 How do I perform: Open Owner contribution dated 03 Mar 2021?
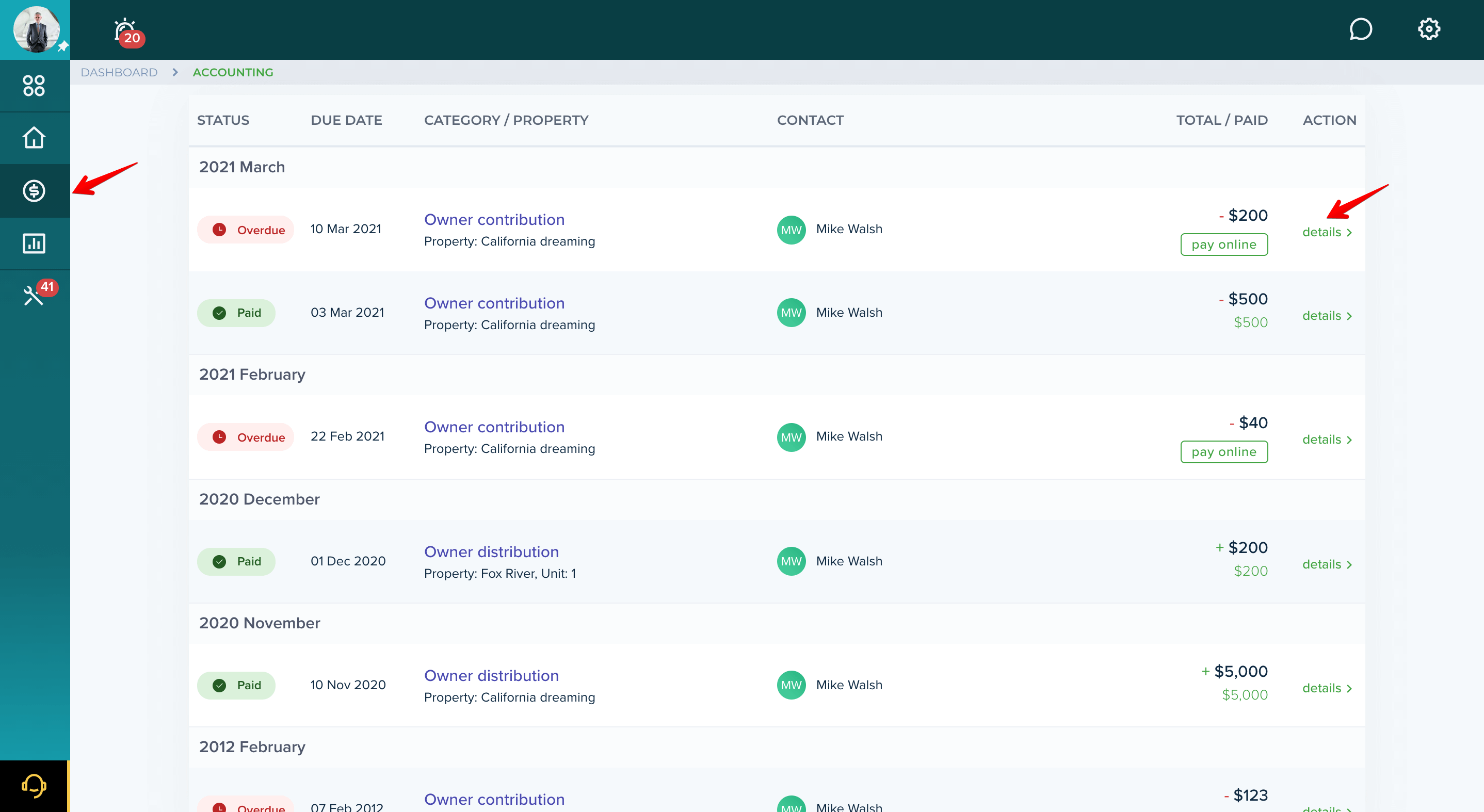[494, 303]
